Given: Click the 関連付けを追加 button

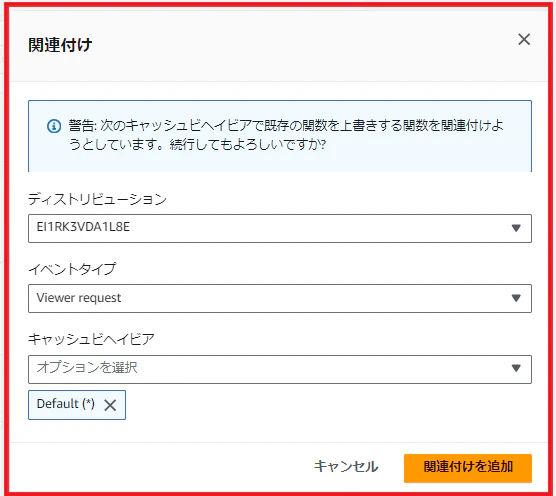Looking at the screenshot, I should pyautogui.click(x=468, y=468).
